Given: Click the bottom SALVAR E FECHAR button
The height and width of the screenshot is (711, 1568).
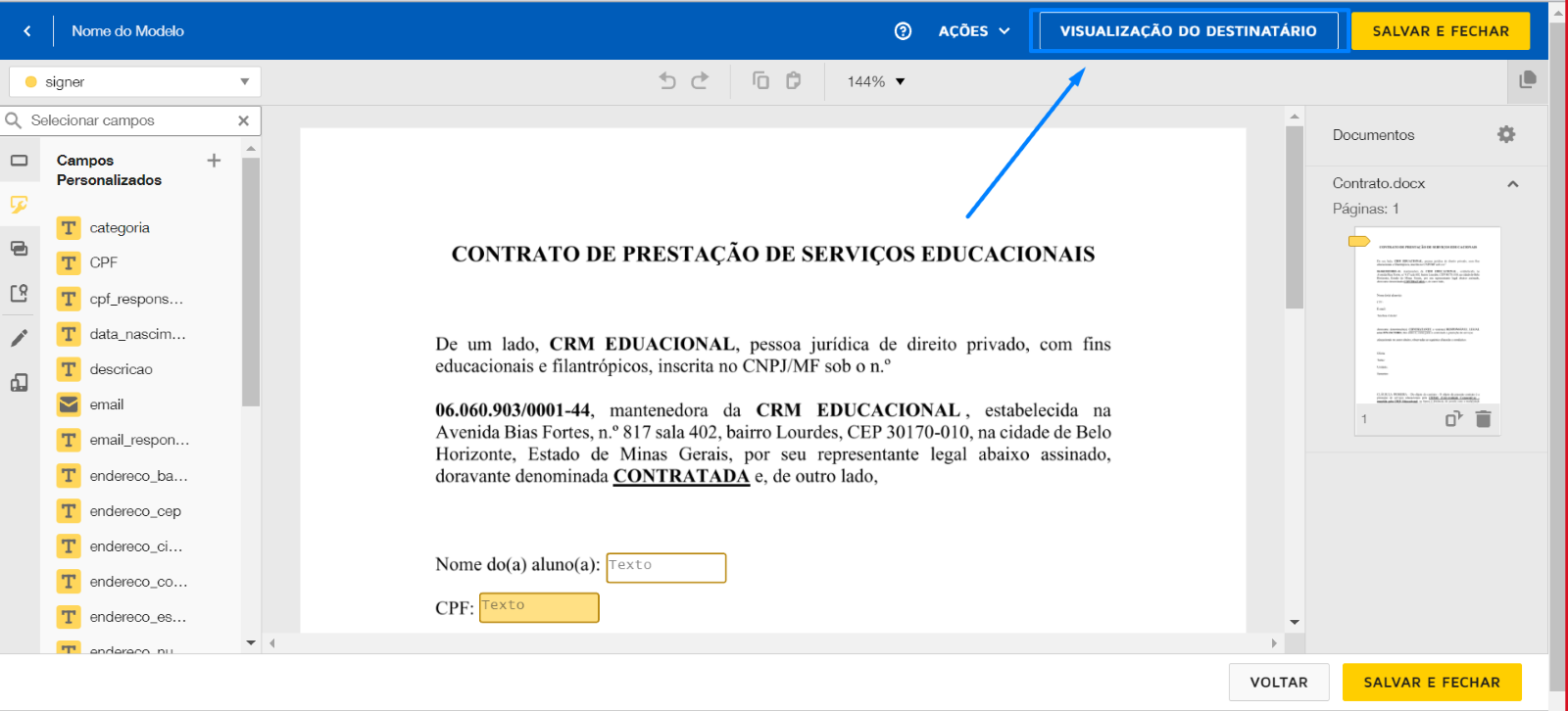Looking at the screenshot, I should (x=1432, y=683).
